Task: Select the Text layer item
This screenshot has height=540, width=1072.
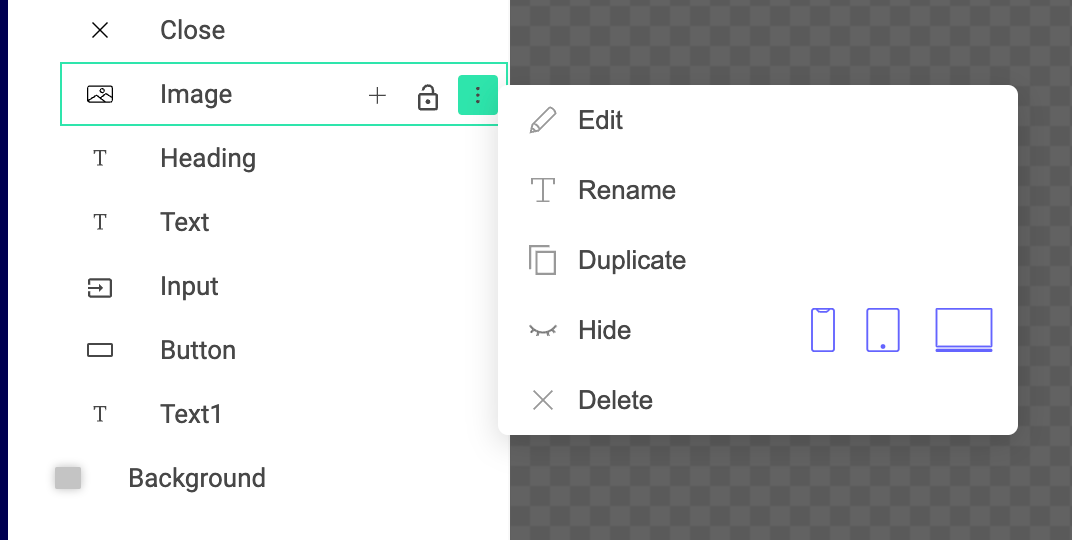Action: coord(185,222)
